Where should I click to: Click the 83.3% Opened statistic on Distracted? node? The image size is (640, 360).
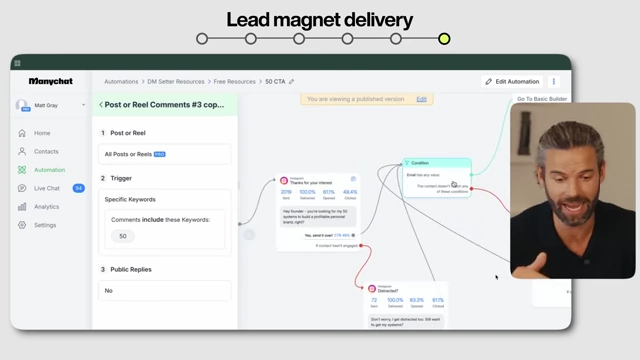point(417,302)
